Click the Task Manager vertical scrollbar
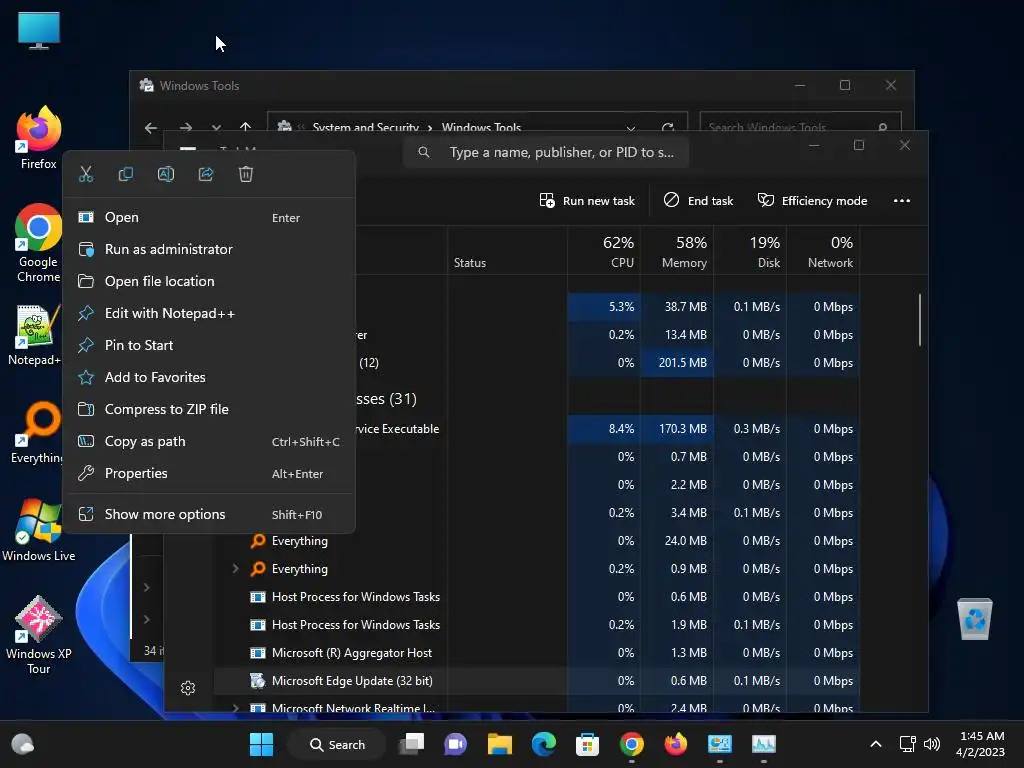The height and width of the screenshot is (768, 1024). [x=920, y=320]
